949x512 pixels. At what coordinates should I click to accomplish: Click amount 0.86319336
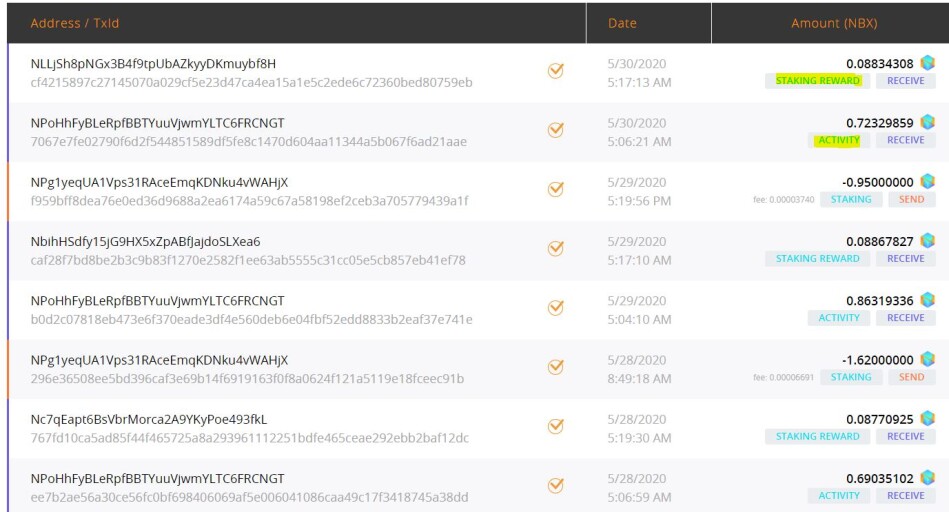click(x=879, y=301)
